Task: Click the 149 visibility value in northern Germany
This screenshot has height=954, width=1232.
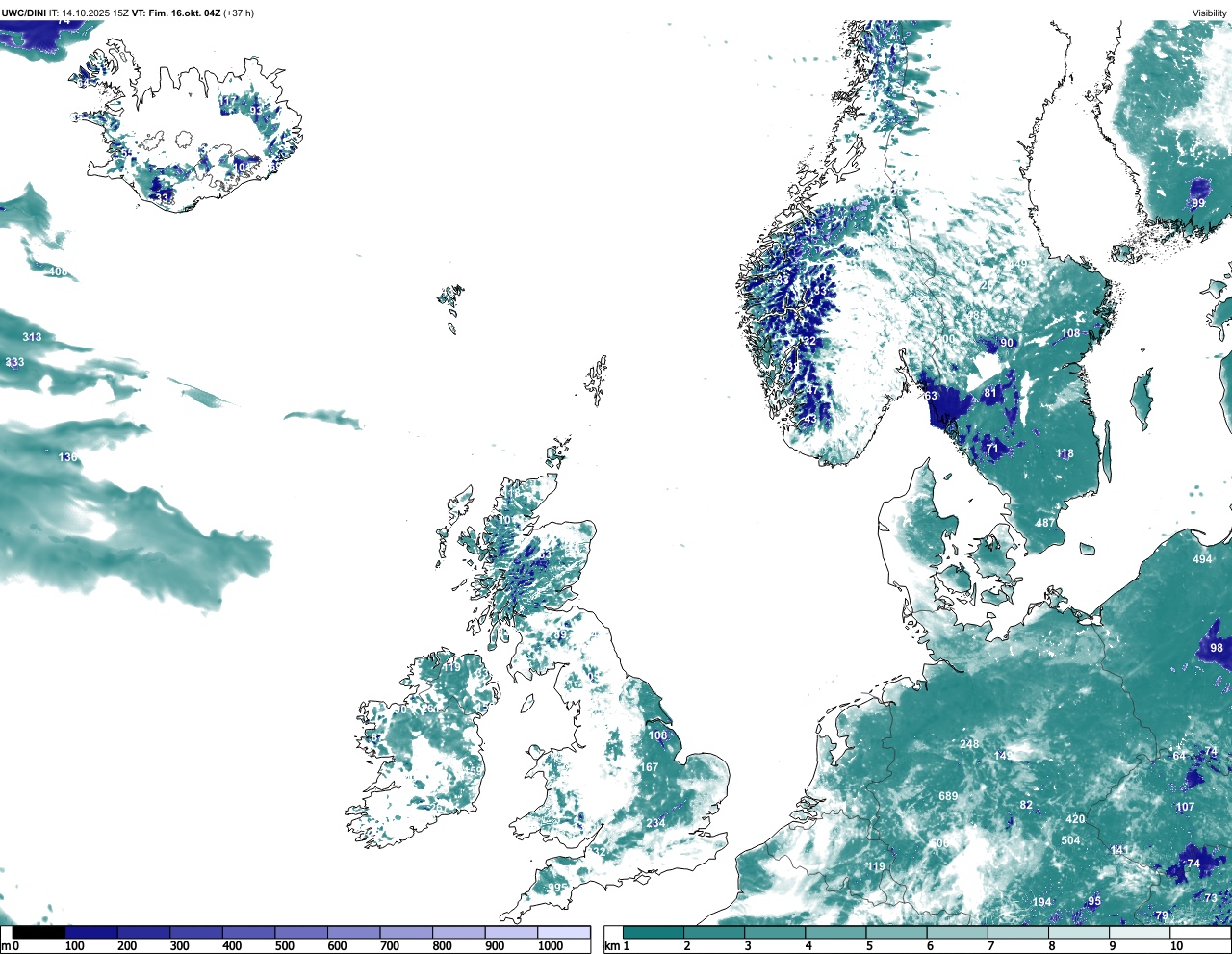Action: pyautogui.click(x=1004, y=757)
